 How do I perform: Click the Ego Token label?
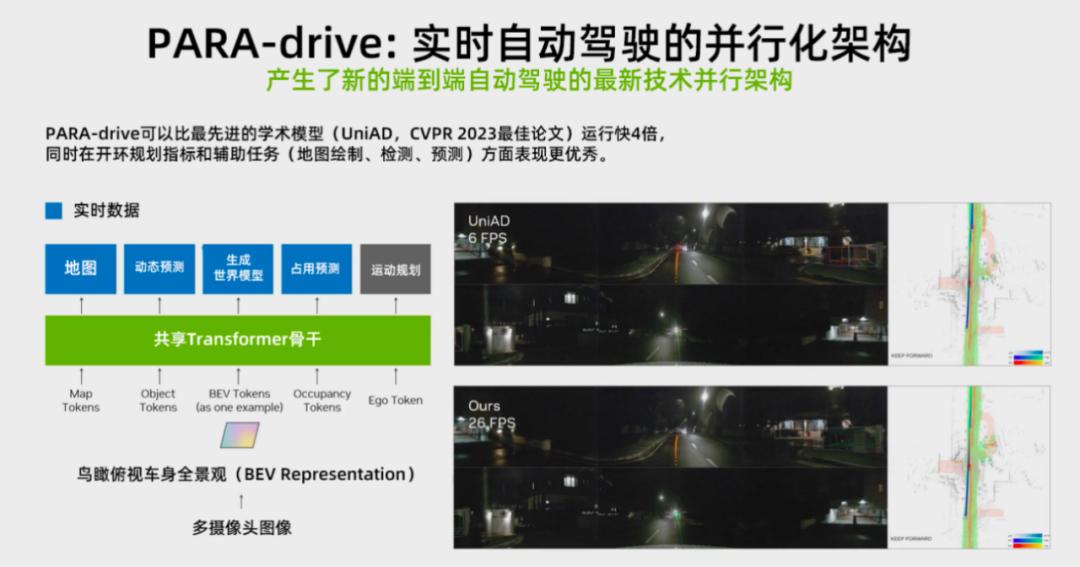point(395,400)
